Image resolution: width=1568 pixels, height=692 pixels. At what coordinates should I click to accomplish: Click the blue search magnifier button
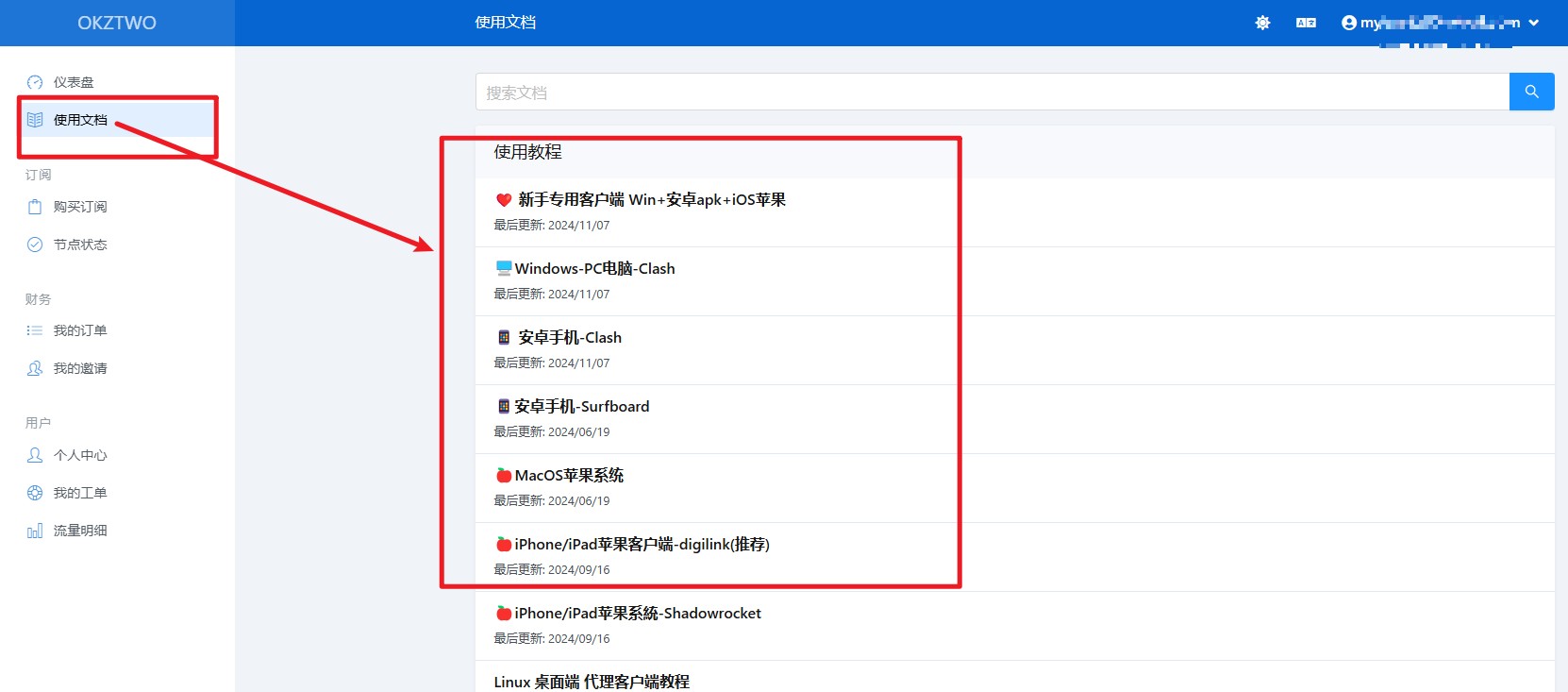[1531, 92]
